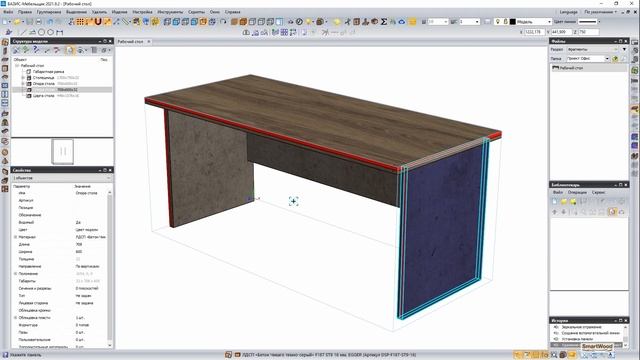640x360 pixels.
Task: Click the black color swatch
Action: [x=513, y=22]
